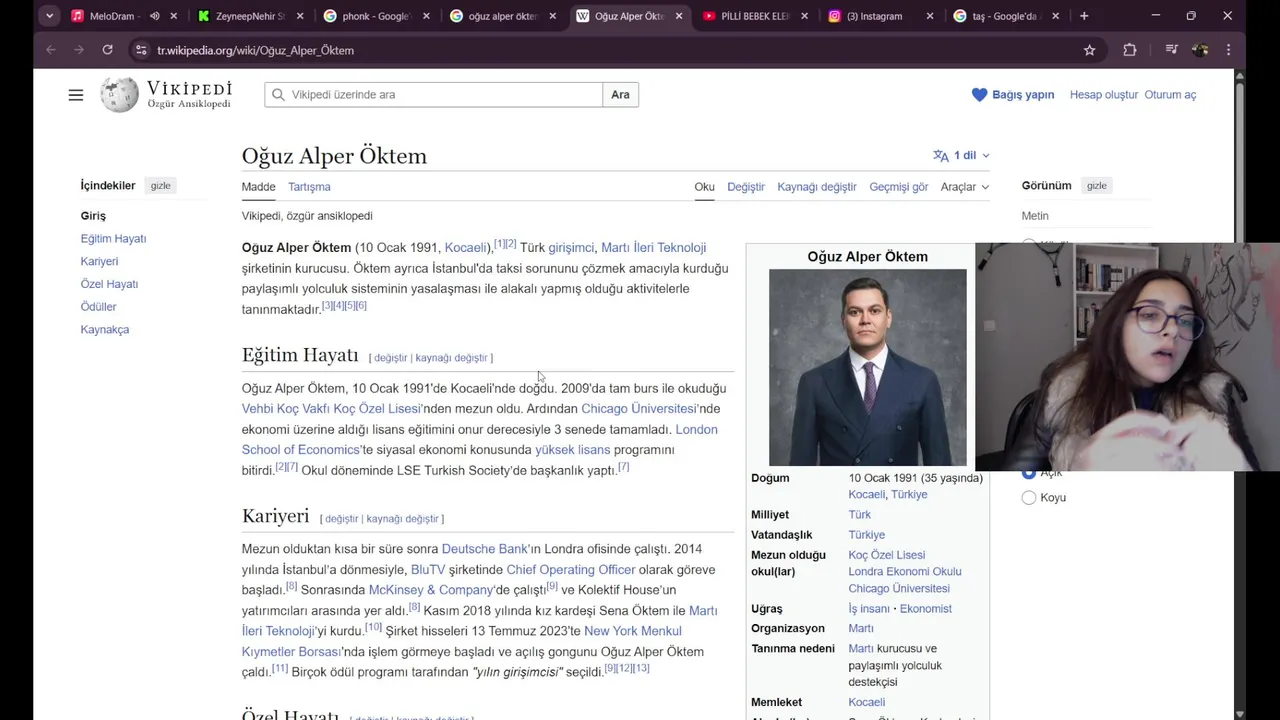Hide the İçindekiler contents sidebar
Viewport: 1280px width, 720px height.
pyautogui.click(x=161, y=186)
